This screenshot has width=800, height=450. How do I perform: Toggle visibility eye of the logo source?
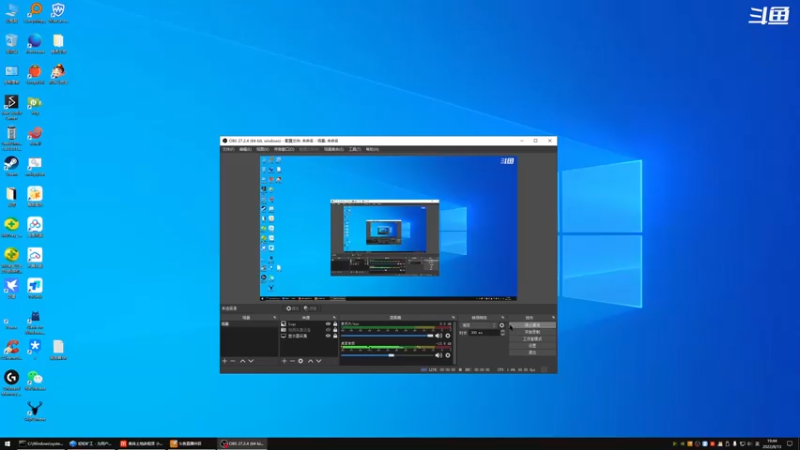[328, 324]
